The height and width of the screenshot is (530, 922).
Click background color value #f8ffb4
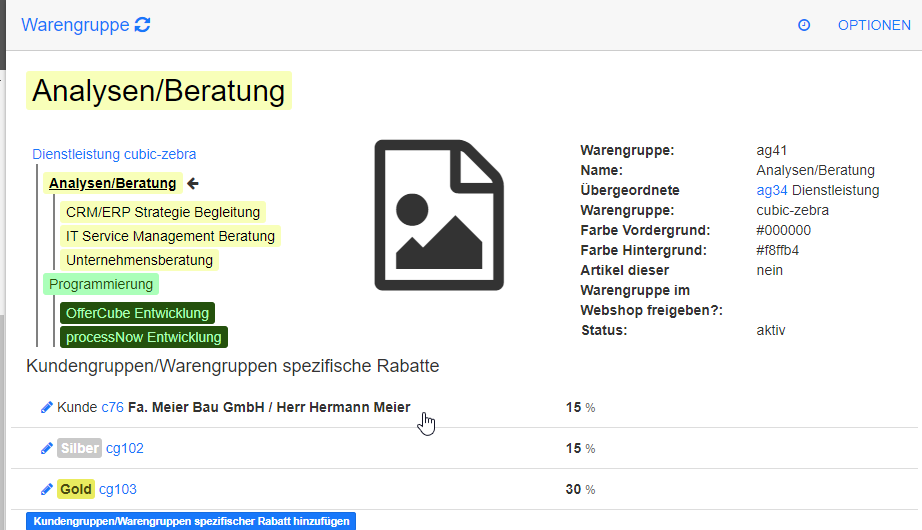click(777, 250)
